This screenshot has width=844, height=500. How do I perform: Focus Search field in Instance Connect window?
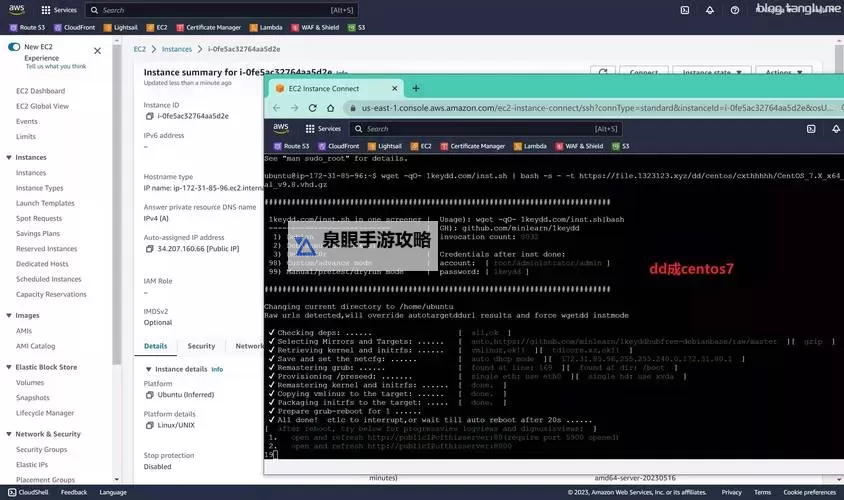point(486,129)
